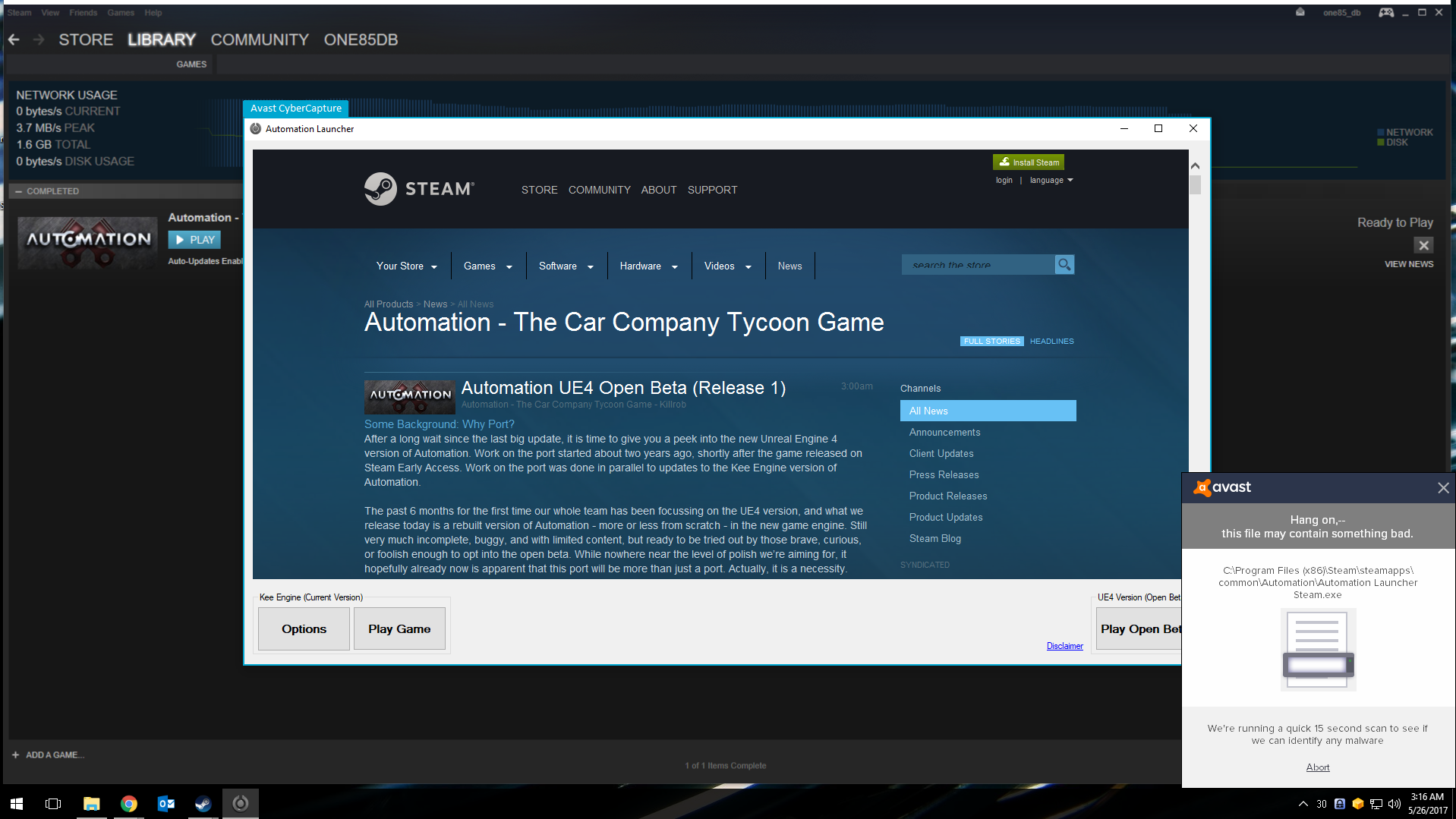Open Chrome from the taskbar
1456x819 pixels.
click(x=129, y=804)
